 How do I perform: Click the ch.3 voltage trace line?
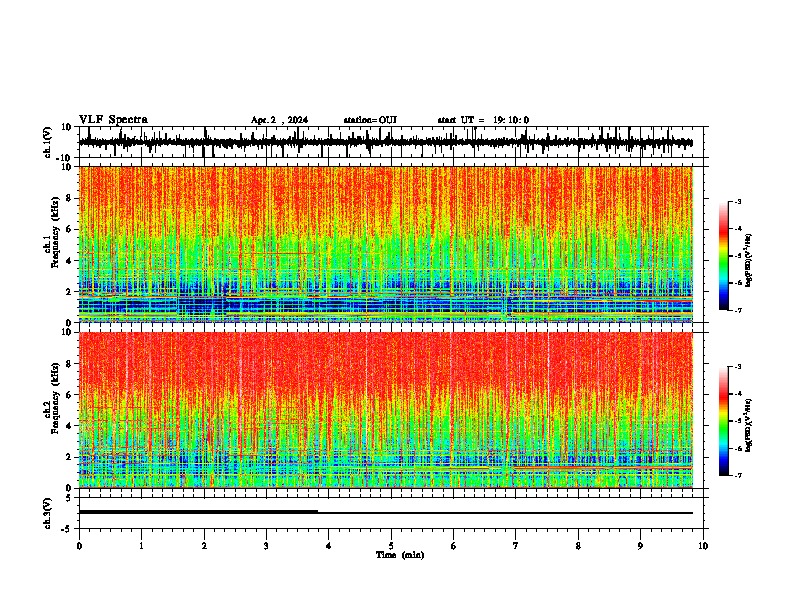pos(386,513)
